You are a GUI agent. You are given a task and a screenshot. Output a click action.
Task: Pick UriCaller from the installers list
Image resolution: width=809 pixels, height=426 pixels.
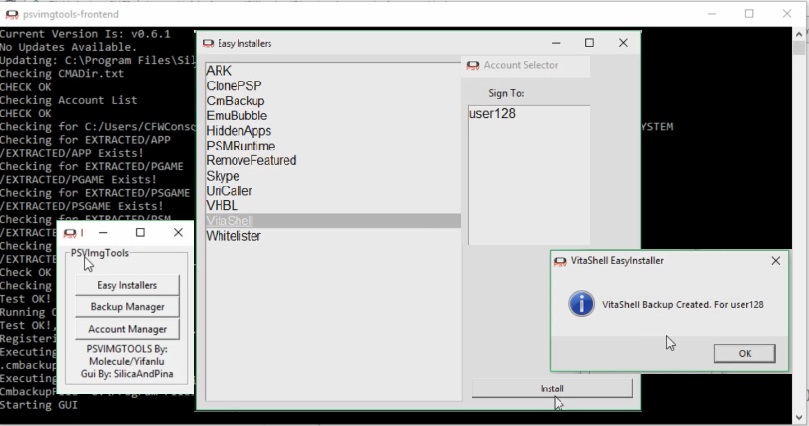pyautogui.click(x=333, y=191)
